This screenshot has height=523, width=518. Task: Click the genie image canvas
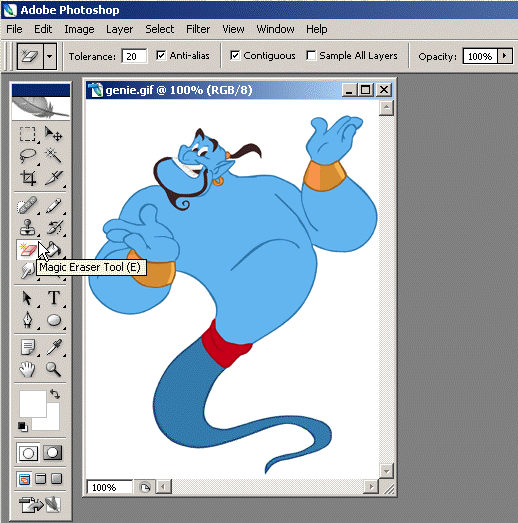232,289
